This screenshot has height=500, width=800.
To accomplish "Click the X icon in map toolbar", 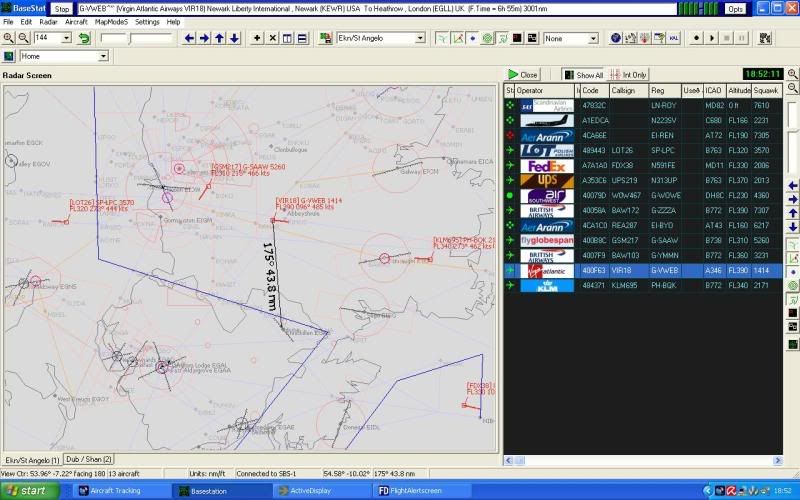I will [273, 38].
